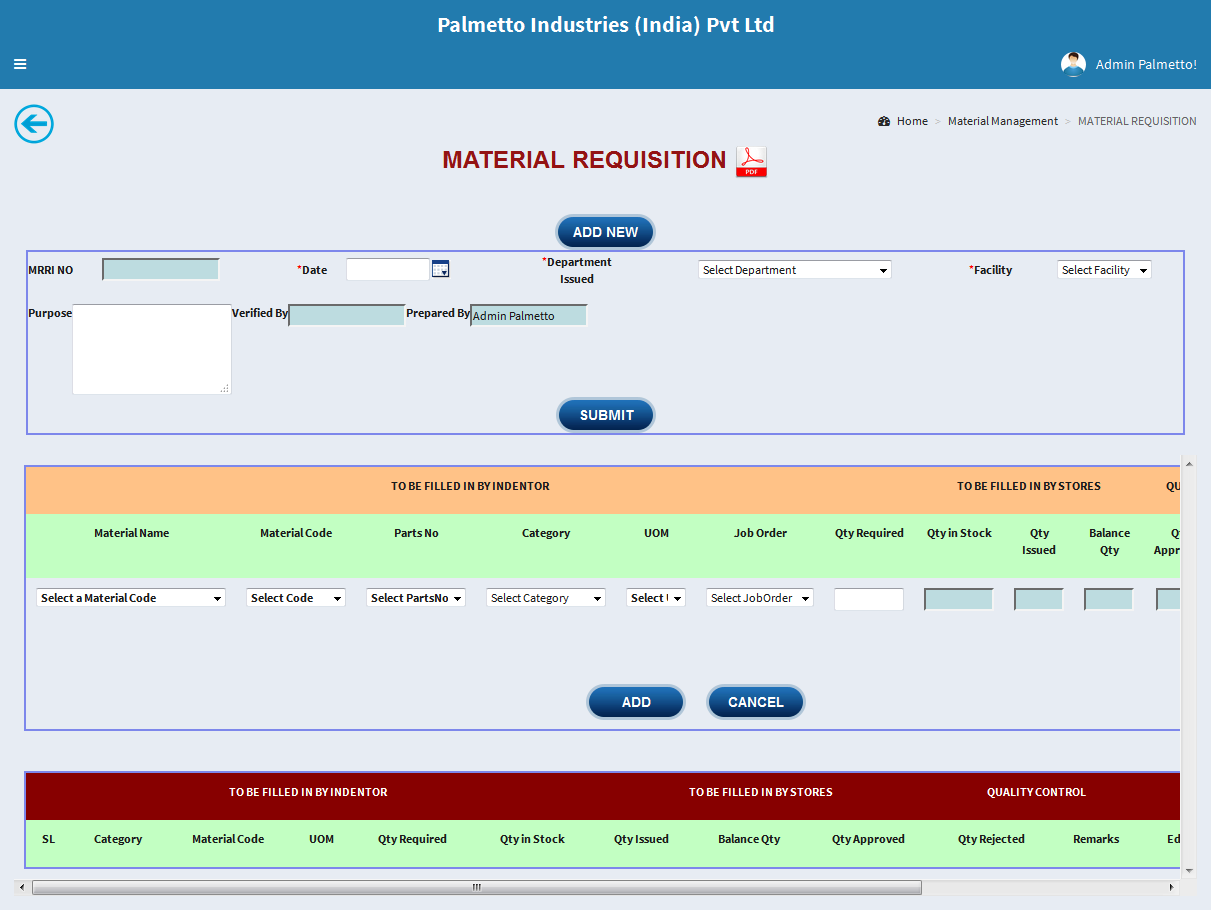Open the Select Department dropdown
The height and width of the screenshot is (910, 1211).
coord(795,270)
